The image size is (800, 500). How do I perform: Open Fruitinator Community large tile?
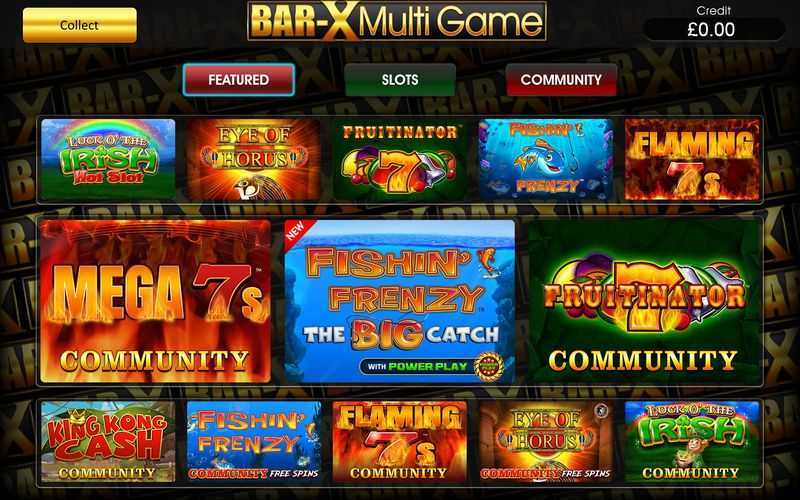tap(644, 301)
